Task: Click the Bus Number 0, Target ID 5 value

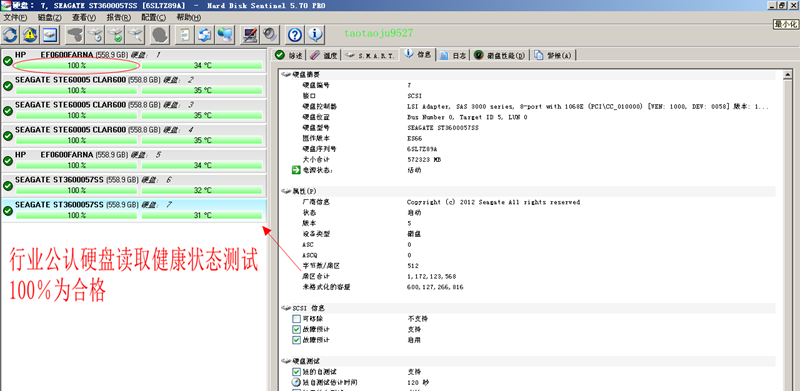Action: click(x=467, y=117)
